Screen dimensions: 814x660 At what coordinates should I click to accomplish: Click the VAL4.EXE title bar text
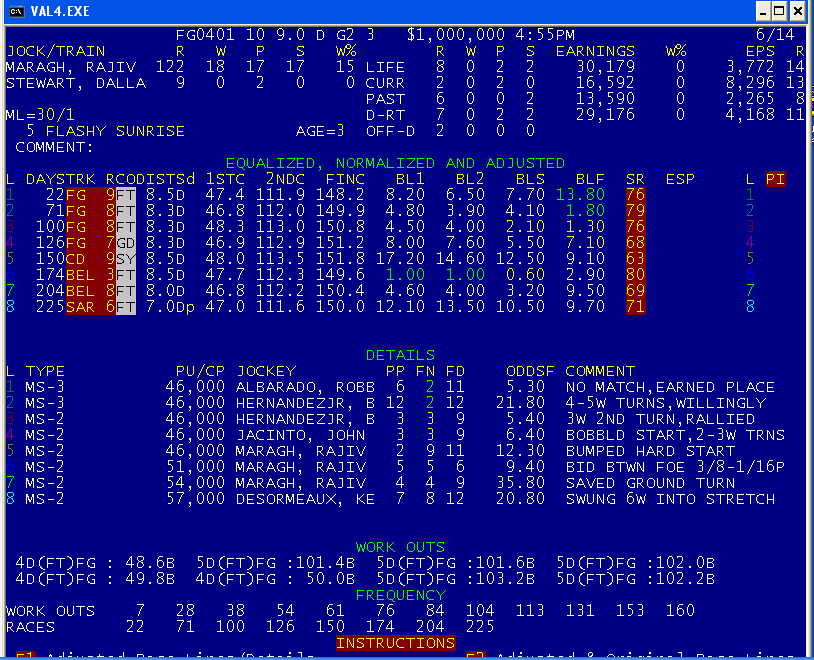click(60, 11)
